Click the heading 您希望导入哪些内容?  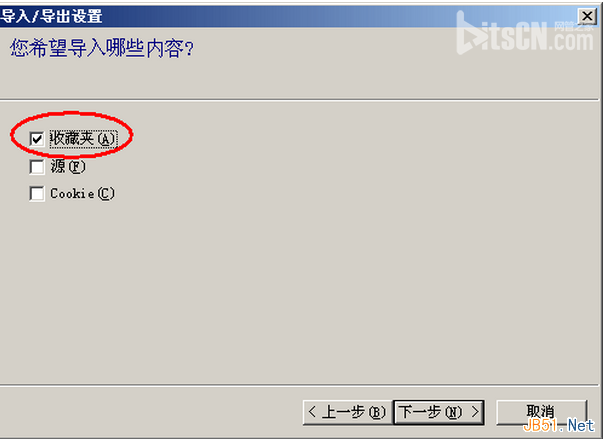pos(102,48)
